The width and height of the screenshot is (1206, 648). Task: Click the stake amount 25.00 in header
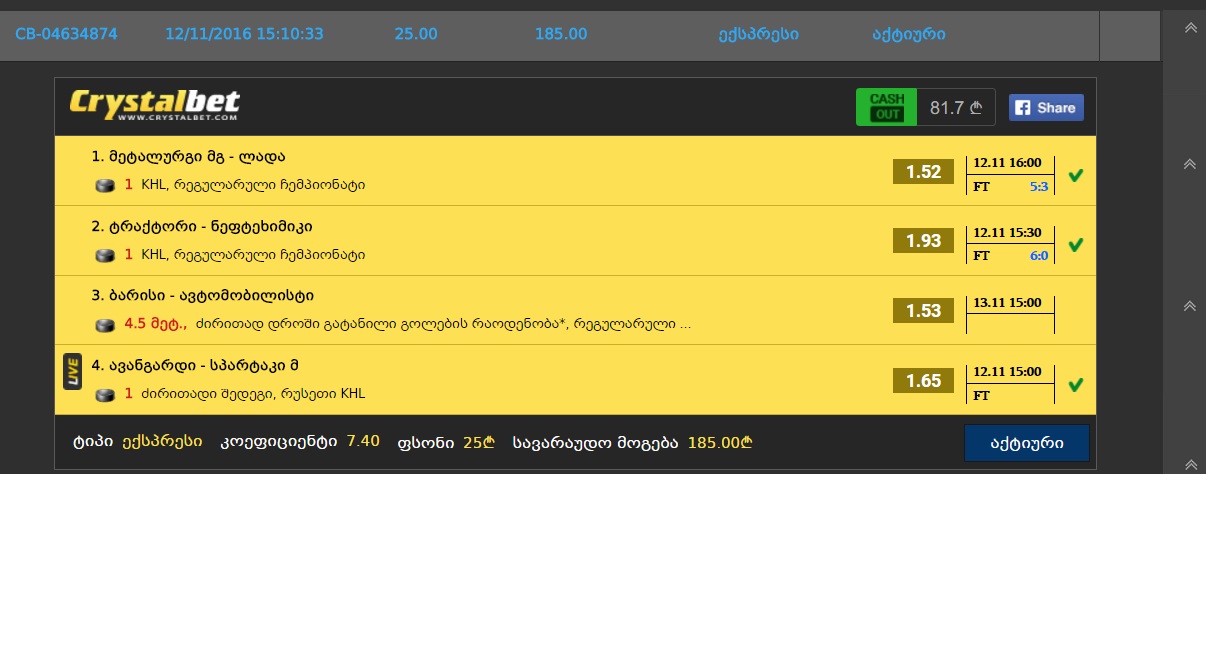[x=416, y=34]
